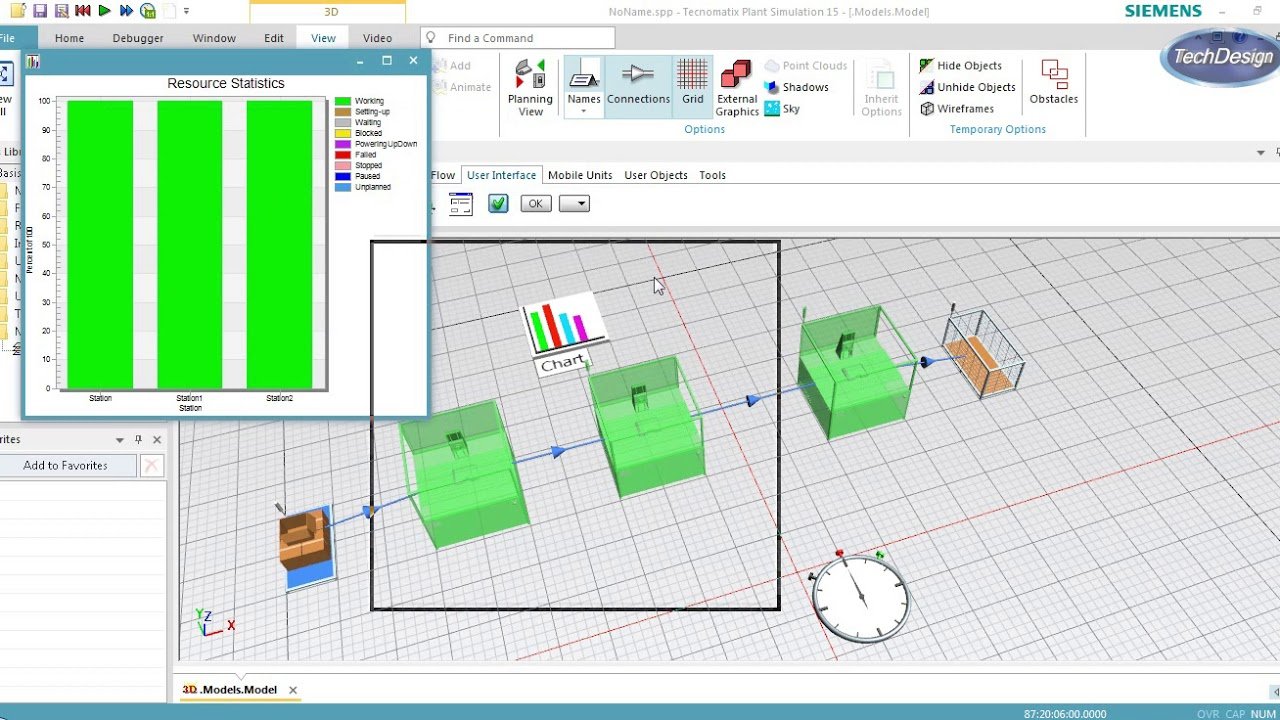Viewport: 1280px width, 720px height.
Task: Click Hide Objects in Temporary Options
Action: click(960, 66)
